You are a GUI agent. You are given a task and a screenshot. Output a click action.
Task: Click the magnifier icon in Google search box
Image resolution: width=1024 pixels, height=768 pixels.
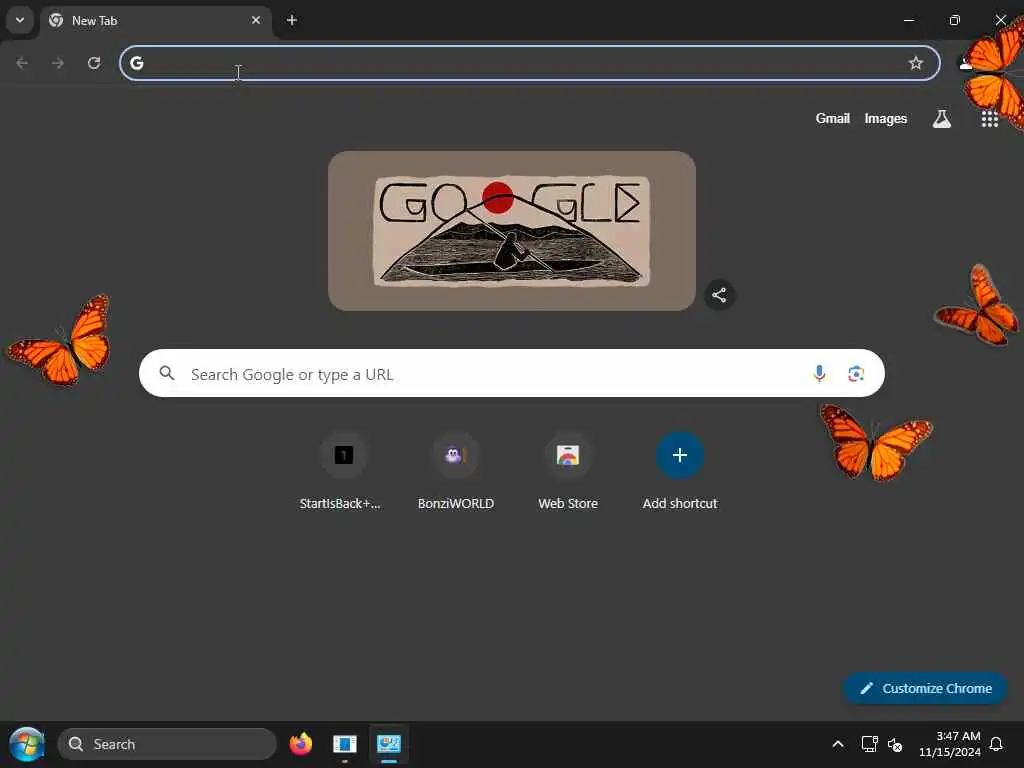point(167,373)
